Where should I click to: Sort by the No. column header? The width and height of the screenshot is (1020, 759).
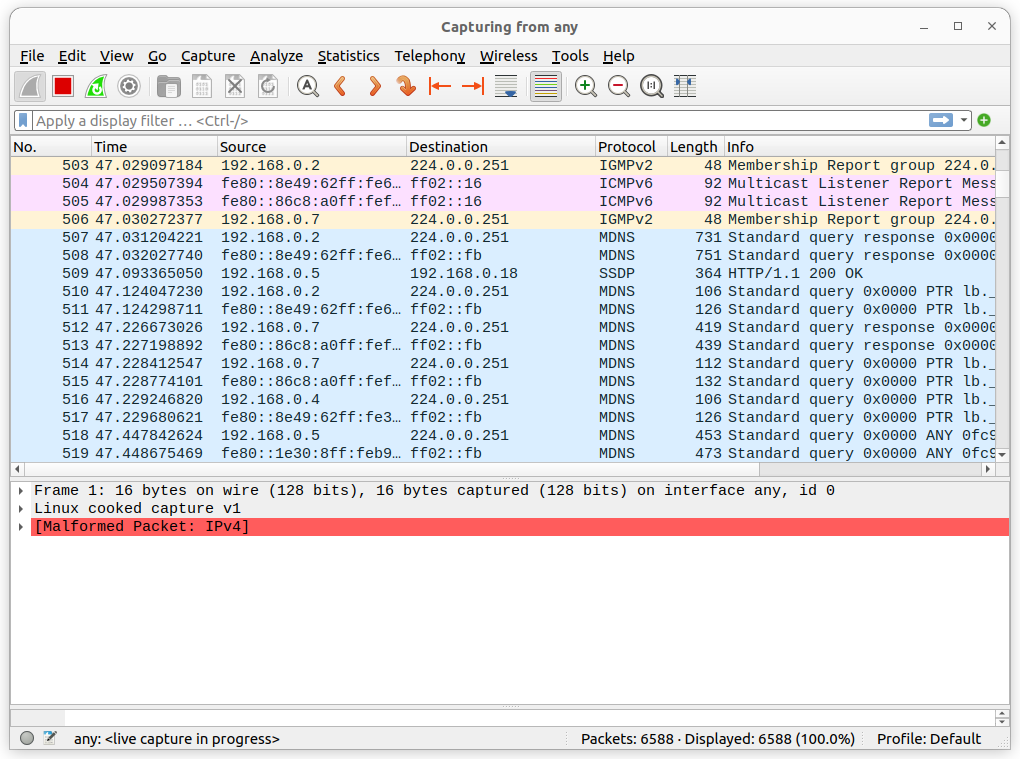(51, 147)
